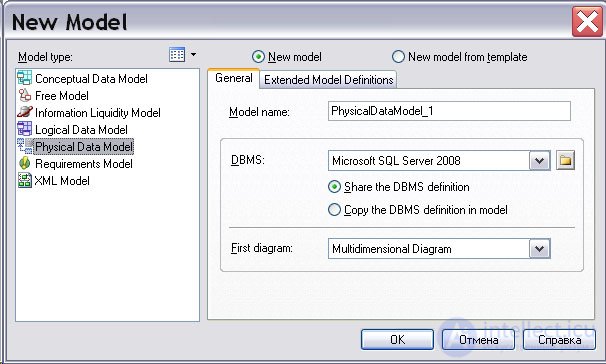Image resolution: width=606 pixels, height=364 pixels.
Task: Expand the view mode arrow beside Model type
Action: (x=193, y=55)
